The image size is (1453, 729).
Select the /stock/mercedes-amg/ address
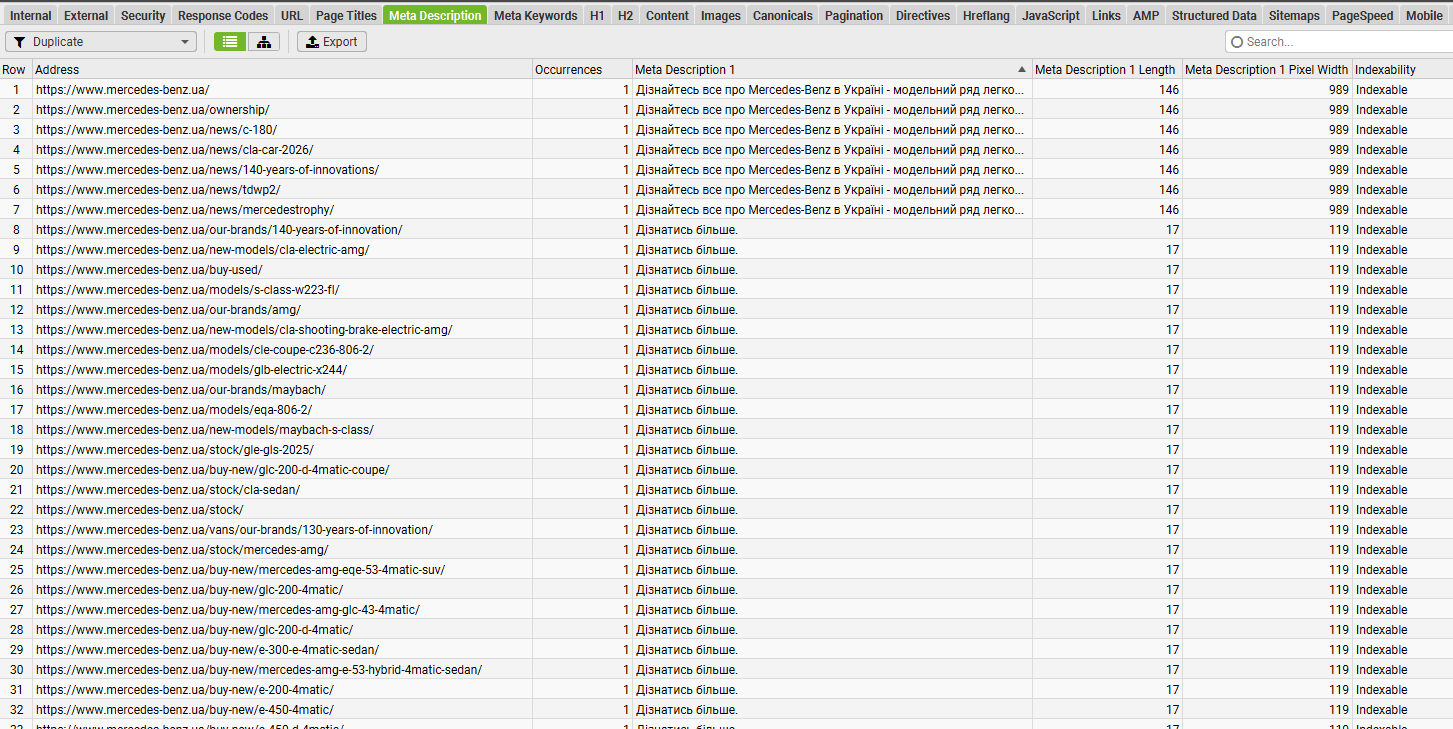[182, 550]
